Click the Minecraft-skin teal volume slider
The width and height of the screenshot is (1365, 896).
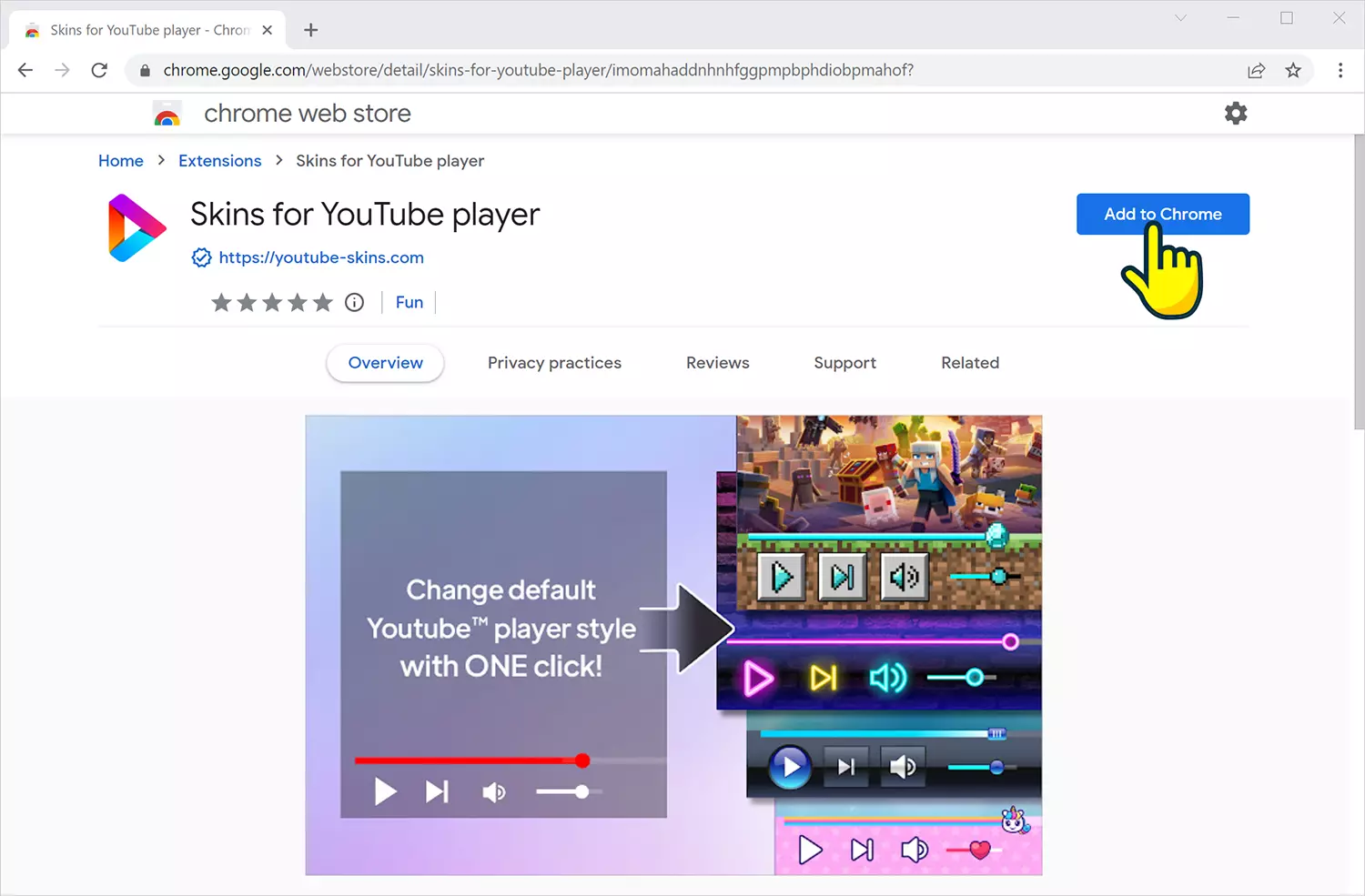pyautogui.click(x=985, y=577)
